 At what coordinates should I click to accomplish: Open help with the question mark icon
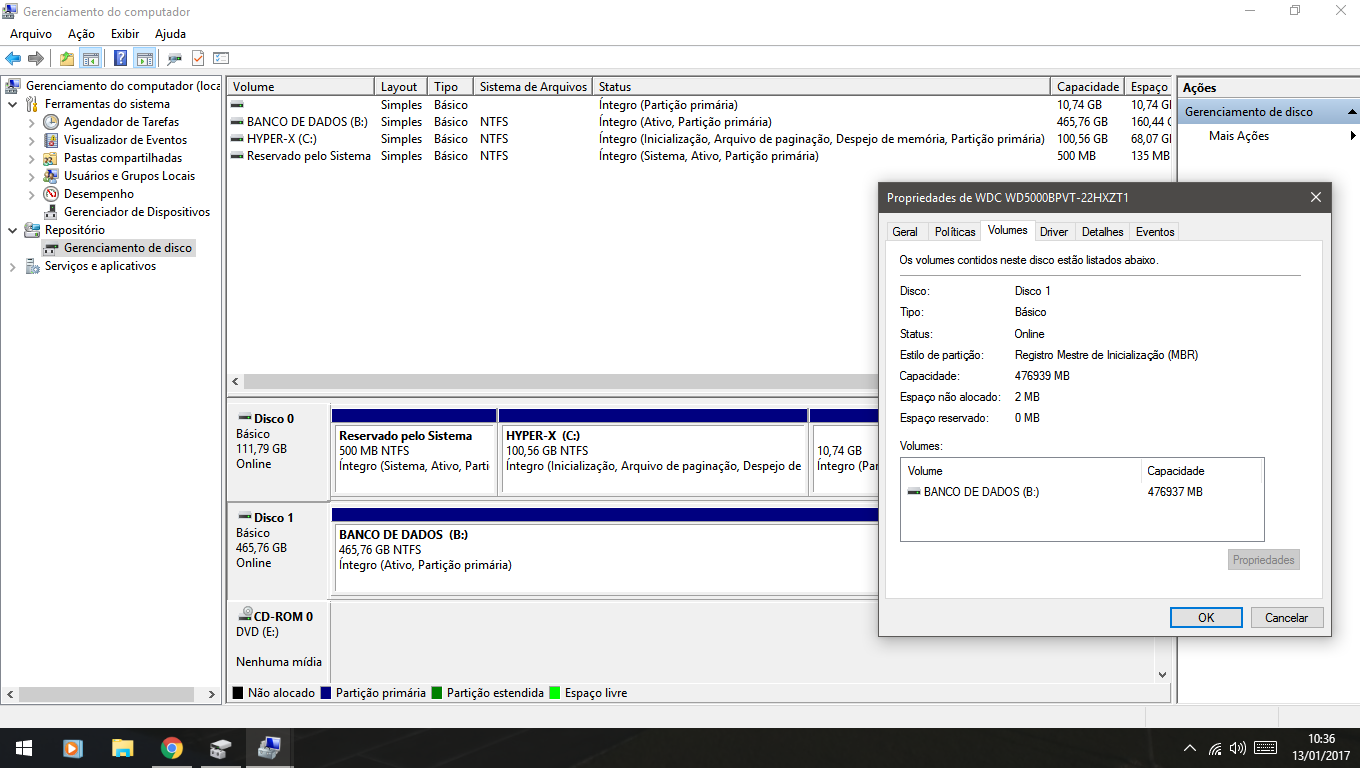121,58
